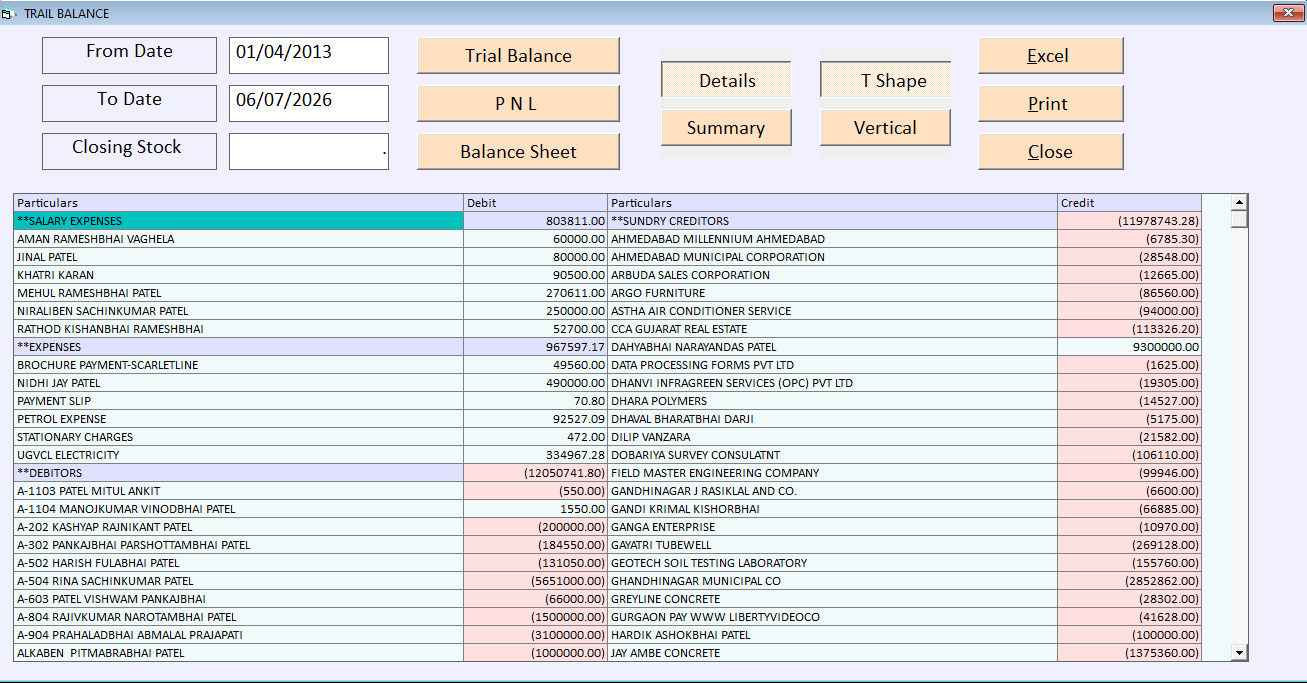Select CCA GUJARAT REAL ESTATE entry
Screen dimensions: 1307x684
(x=833, y=329)
